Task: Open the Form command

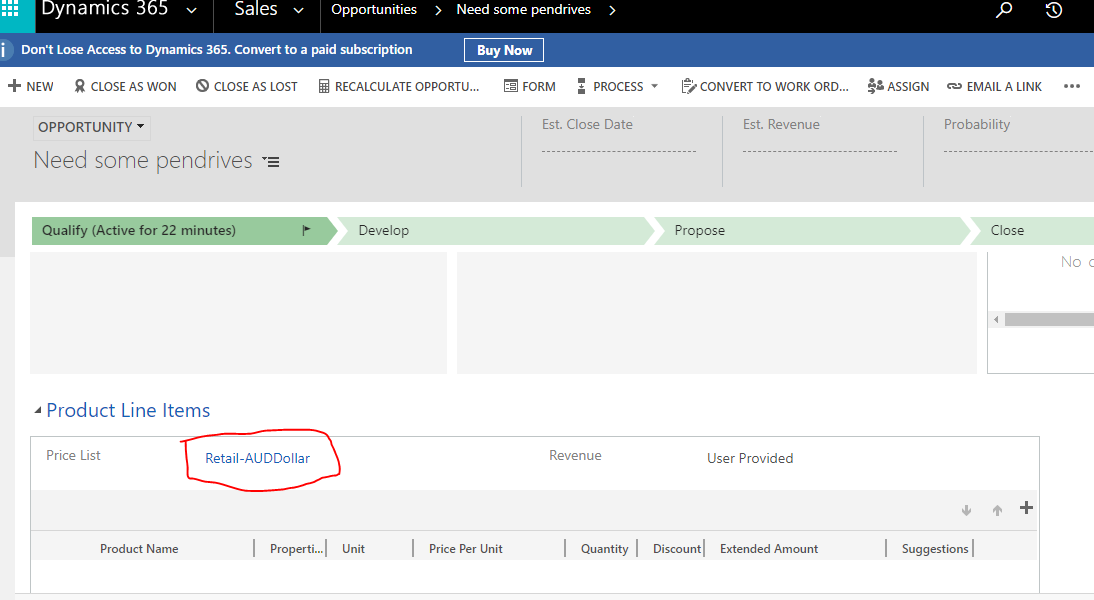Action: click(530, 87)
